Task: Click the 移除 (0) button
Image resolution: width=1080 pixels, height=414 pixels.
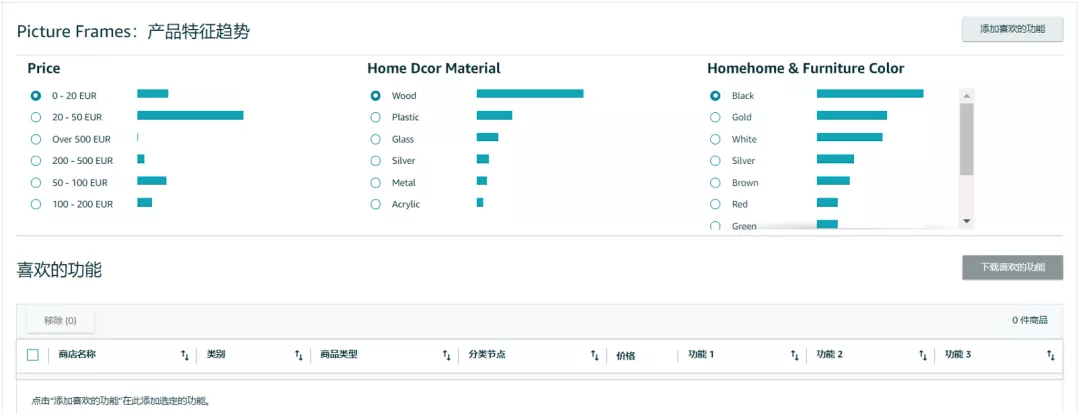Action: tap(60, 320)
